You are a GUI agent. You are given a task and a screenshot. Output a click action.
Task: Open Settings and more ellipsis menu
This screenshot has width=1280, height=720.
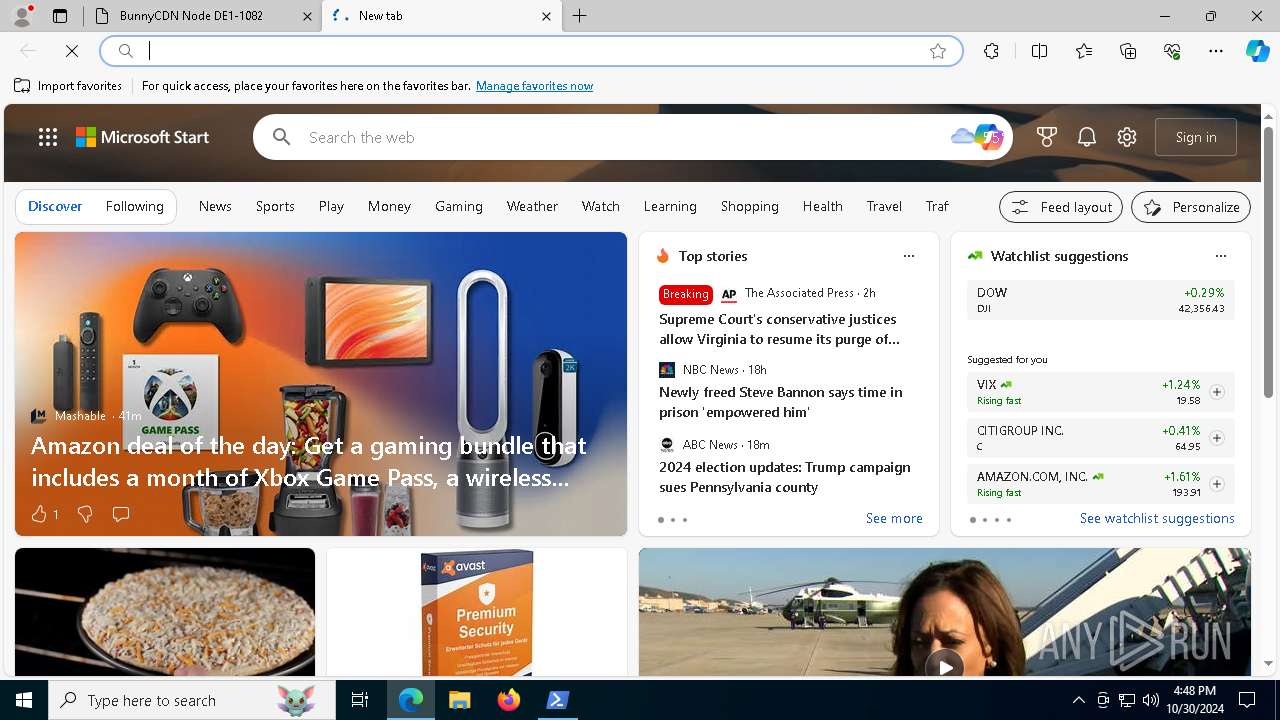pos(1216,51)
